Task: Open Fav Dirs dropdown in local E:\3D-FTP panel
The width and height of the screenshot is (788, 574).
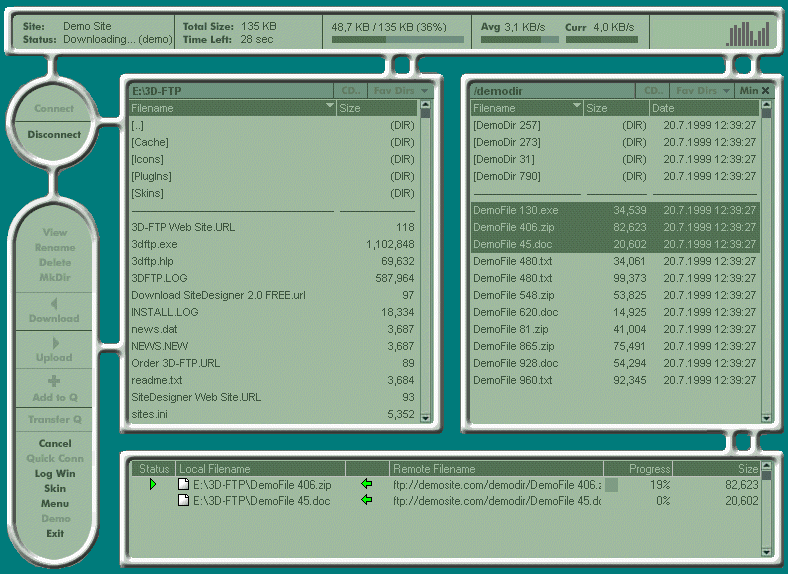Action: [x=401, y=90]
